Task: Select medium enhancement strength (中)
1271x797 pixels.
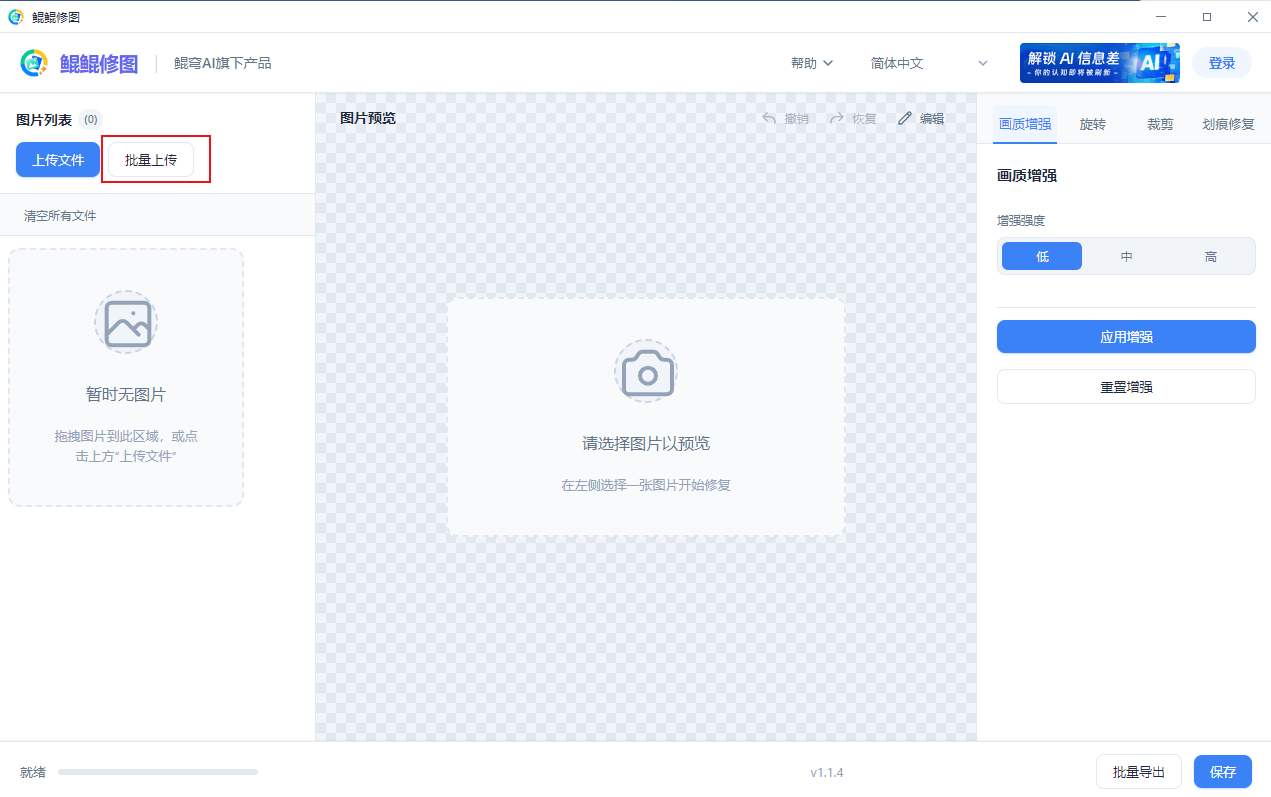Action: click(1126, 256)
